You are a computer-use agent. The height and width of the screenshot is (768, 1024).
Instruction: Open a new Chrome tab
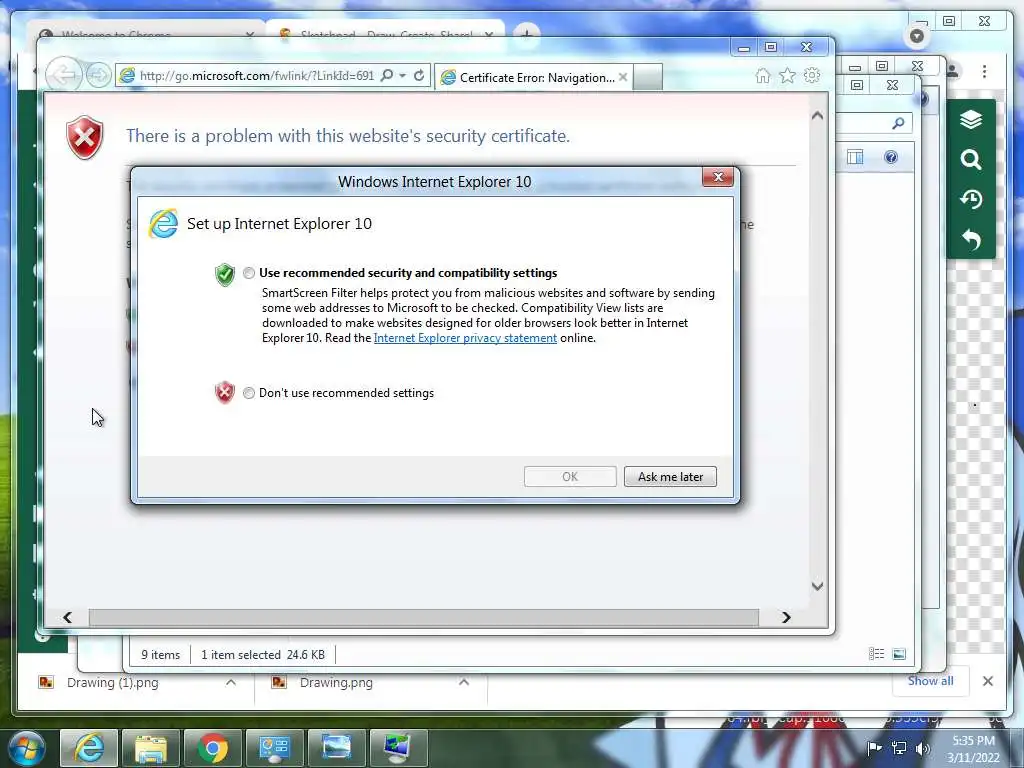tap(526, 33)
